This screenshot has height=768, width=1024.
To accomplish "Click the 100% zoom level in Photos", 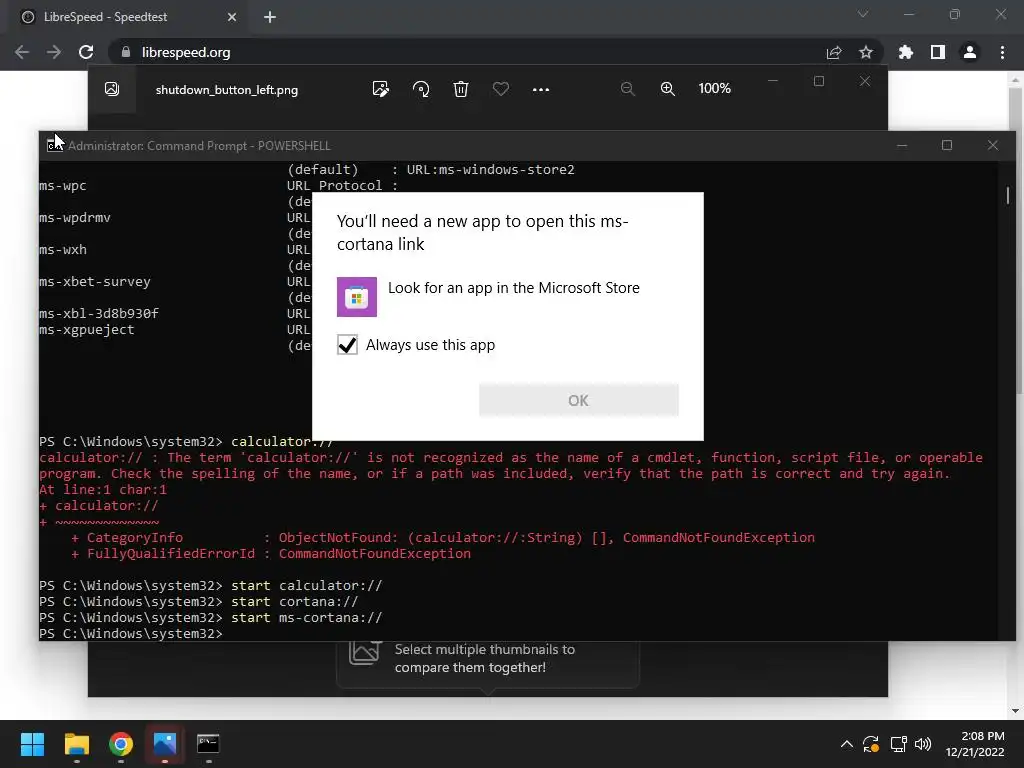I will coord(714,88).
